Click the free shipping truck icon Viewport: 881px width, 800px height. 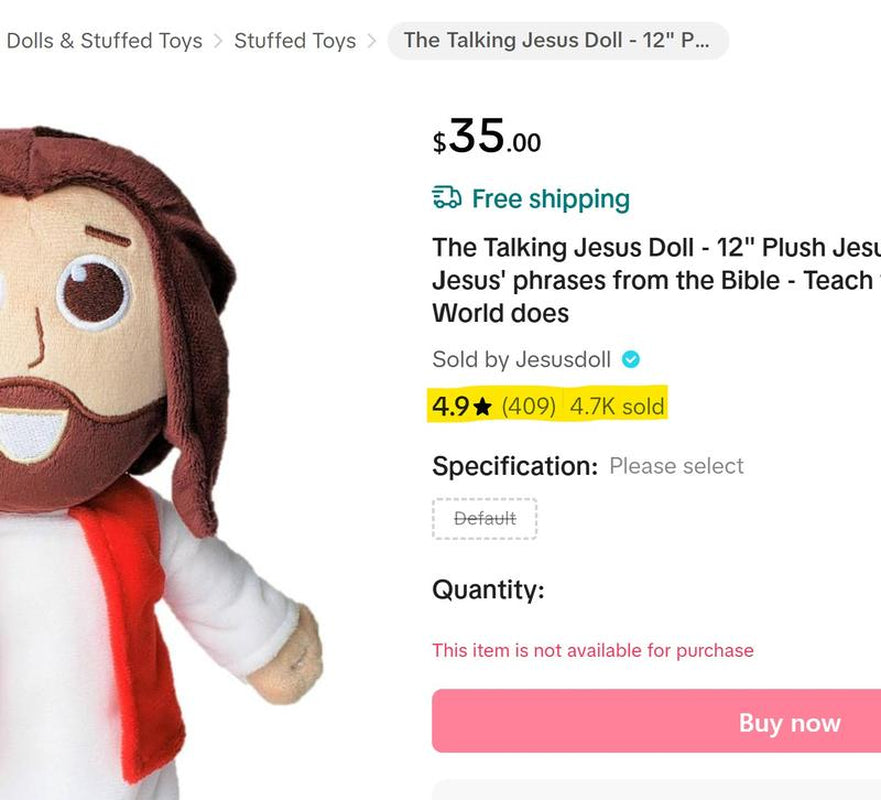pyautogui.click(x=447, y=199)
